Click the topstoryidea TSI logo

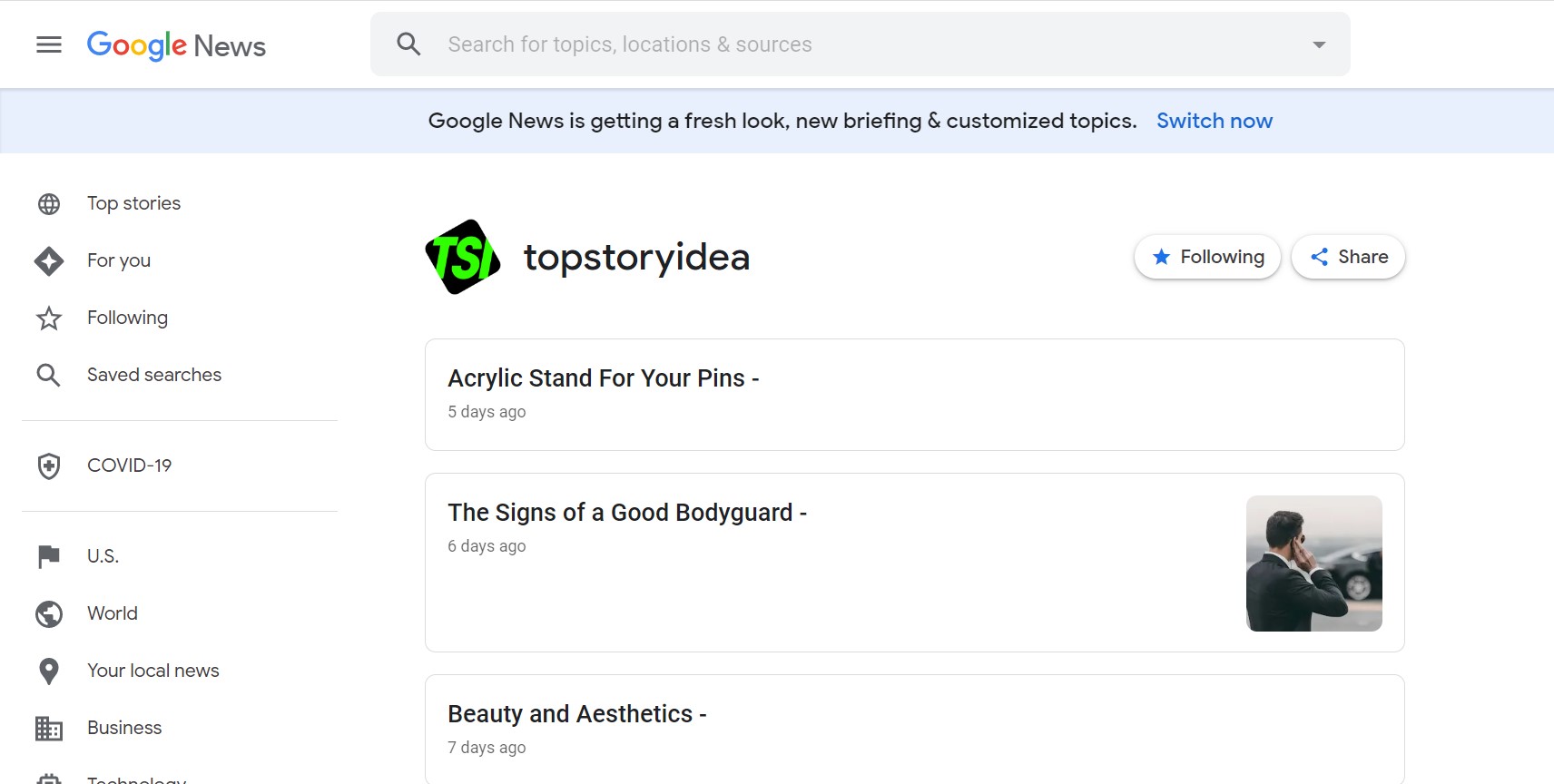[x=463, y=257]
